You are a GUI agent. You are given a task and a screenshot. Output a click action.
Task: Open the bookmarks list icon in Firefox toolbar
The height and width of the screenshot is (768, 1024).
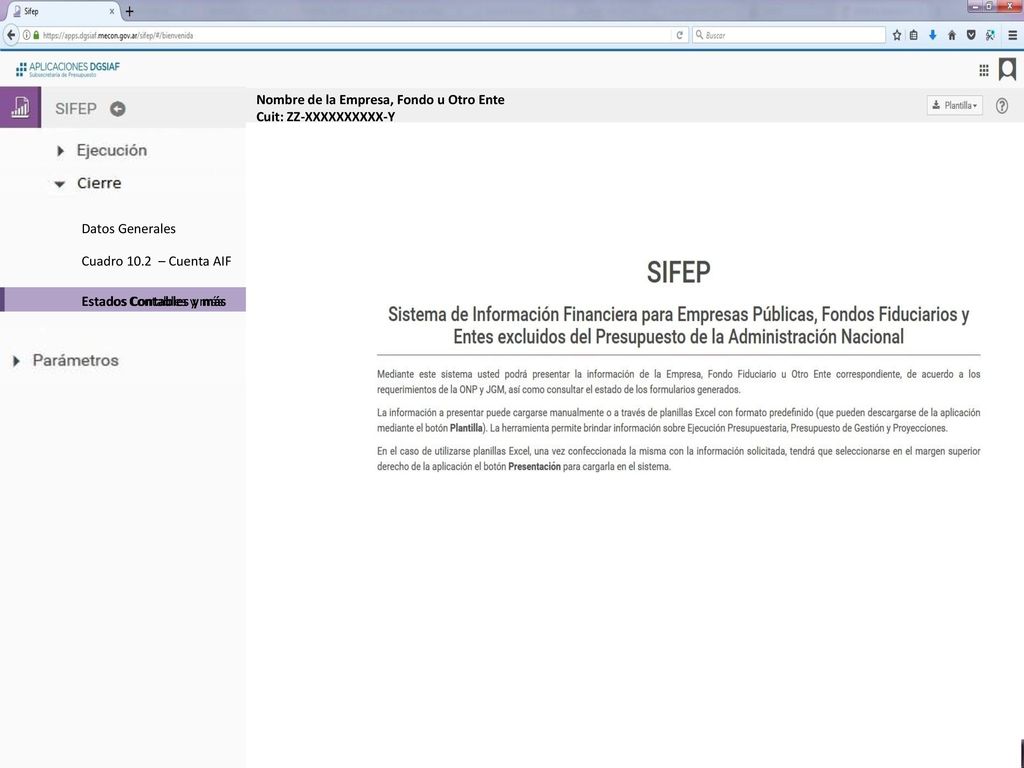click(914, 35)
